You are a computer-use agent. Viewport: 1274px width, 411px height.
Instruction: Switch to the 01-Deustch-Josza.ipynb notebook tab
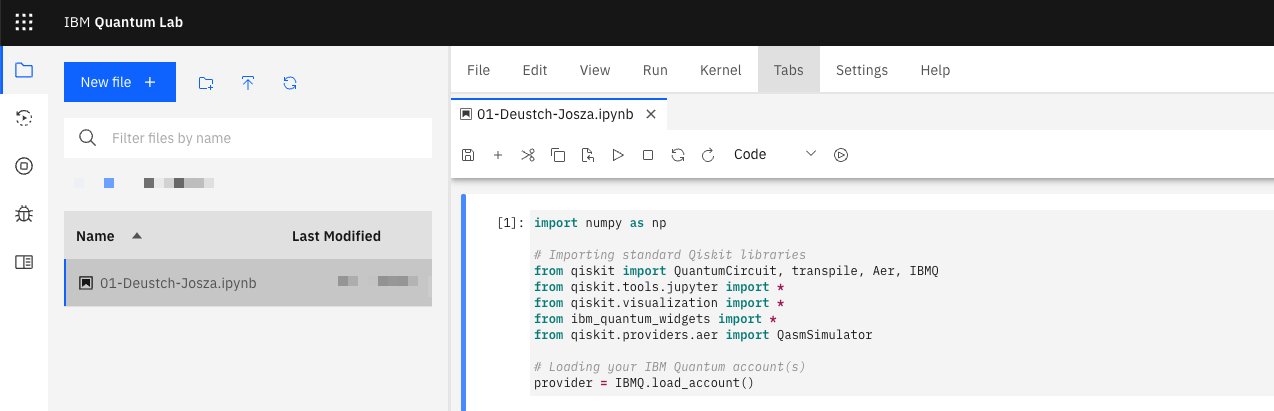pyautogui.click(x=555, y=115)
